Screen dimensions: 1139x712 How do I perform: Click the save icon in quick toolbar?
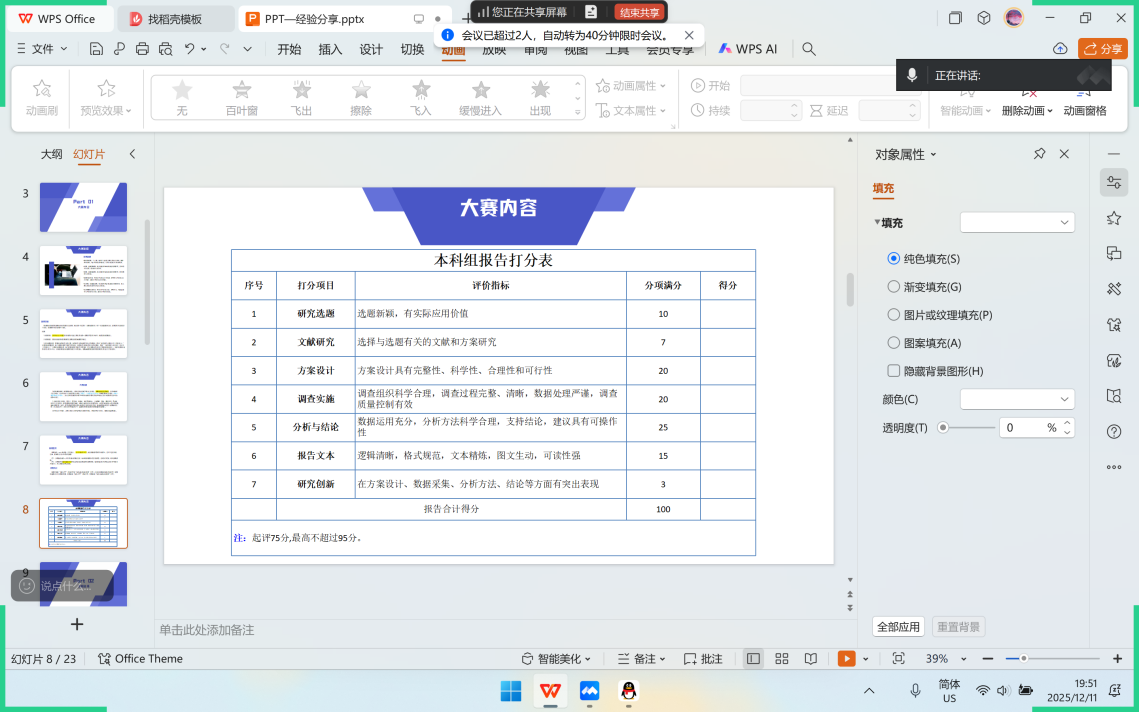click(x=96, y=49)
